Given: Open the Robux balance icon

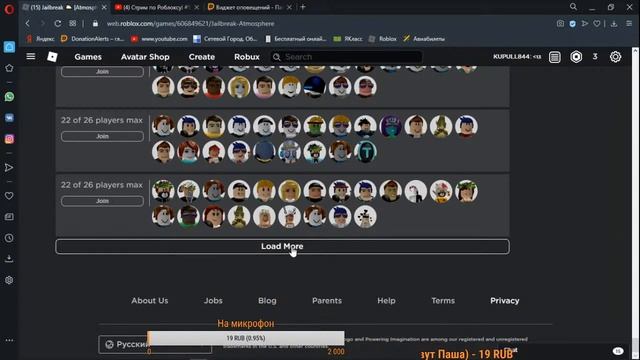Looking at the screenshot, I should pos(576,57).
